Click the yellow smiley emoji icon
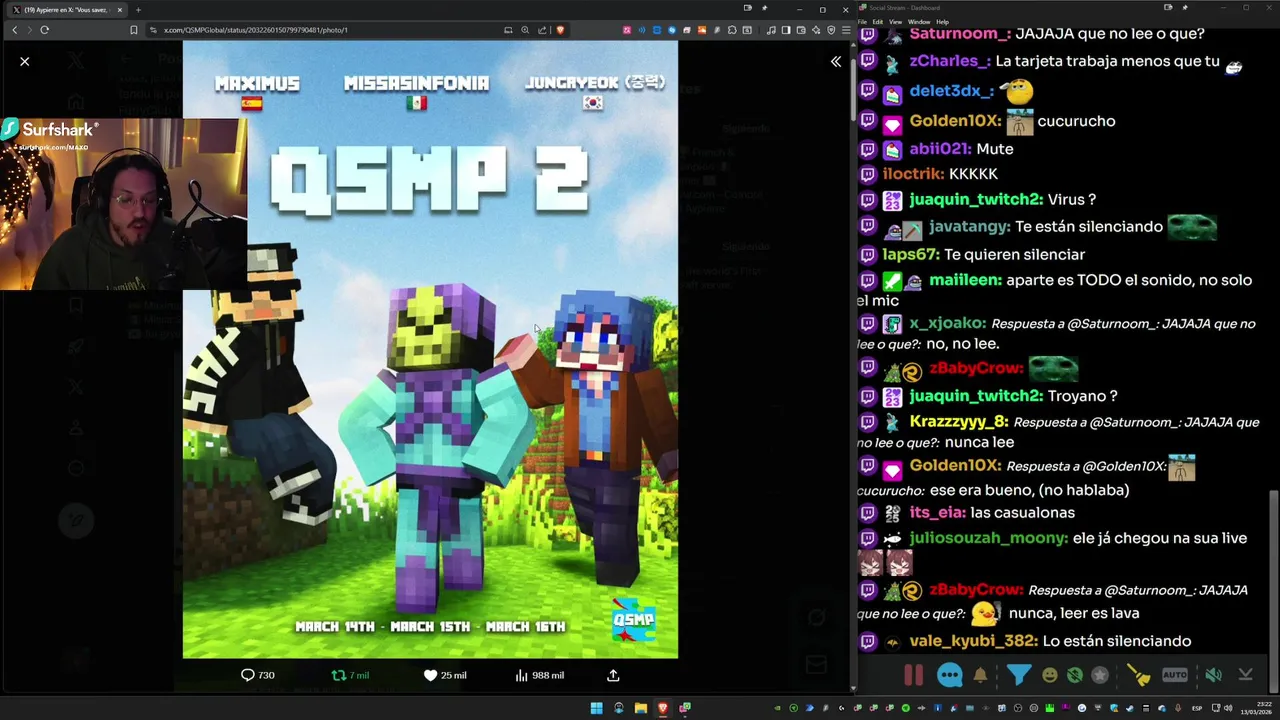The height and width of the screenshot is (720, 1280). 1049,675
